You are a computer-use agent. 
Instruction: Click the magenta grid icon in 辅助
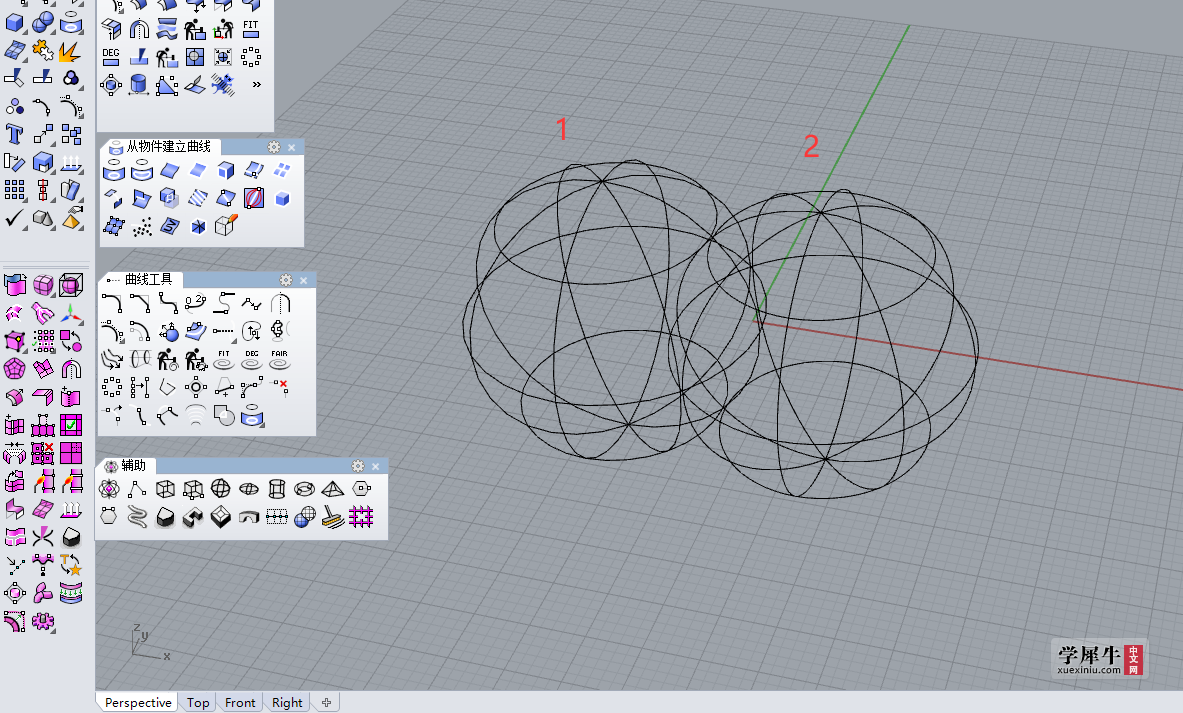[361, 517]
